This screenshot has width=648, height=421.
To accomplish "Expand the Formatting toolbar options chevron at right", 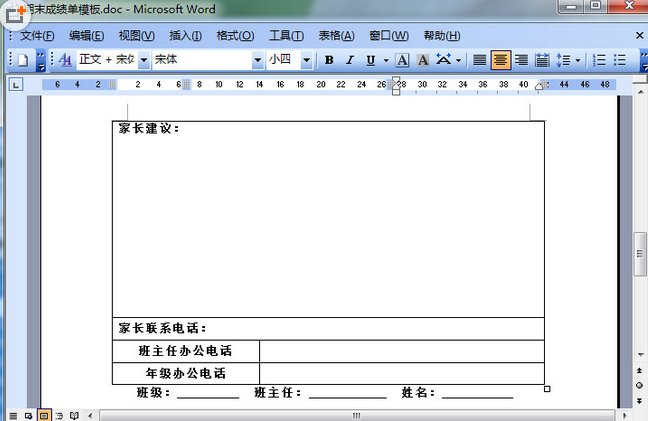I will click(644, 60).
